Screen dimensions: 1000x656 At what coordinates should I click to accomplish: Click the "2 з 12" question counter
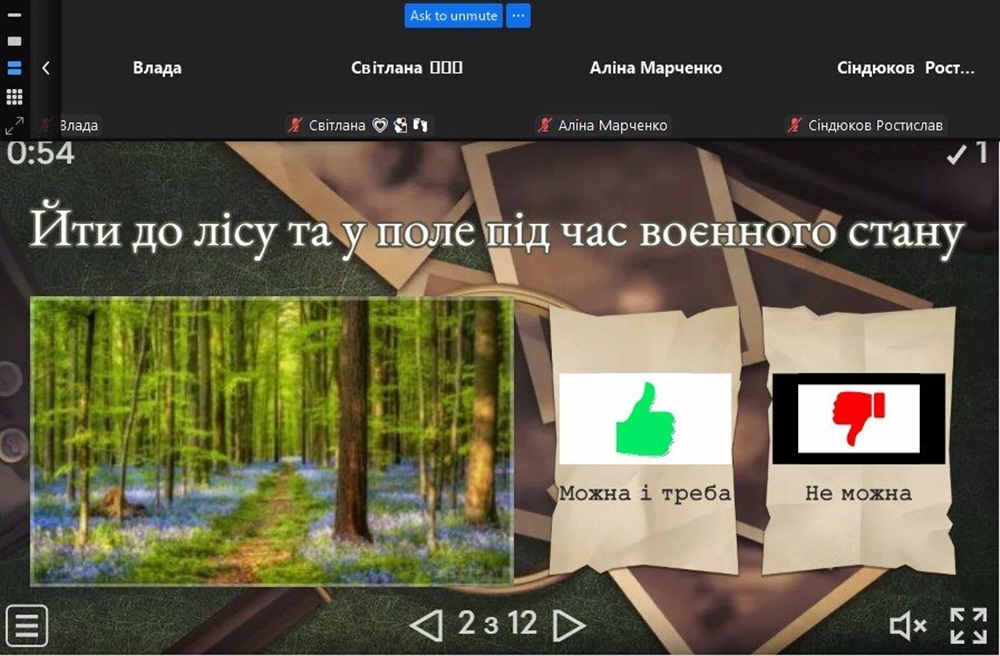coord(497,623)
